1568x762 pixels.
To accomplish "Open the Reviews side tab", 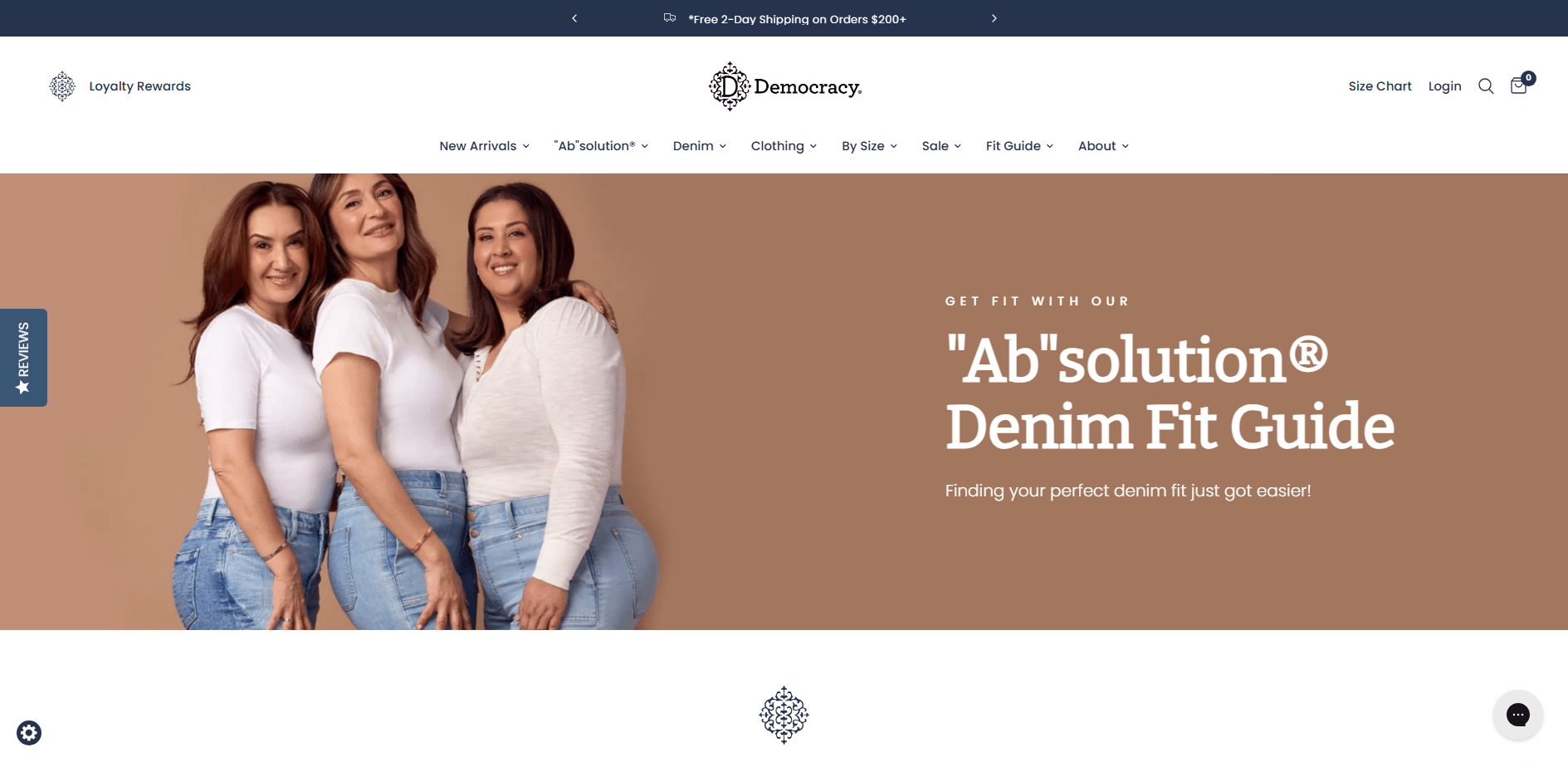I will (23, 358).
